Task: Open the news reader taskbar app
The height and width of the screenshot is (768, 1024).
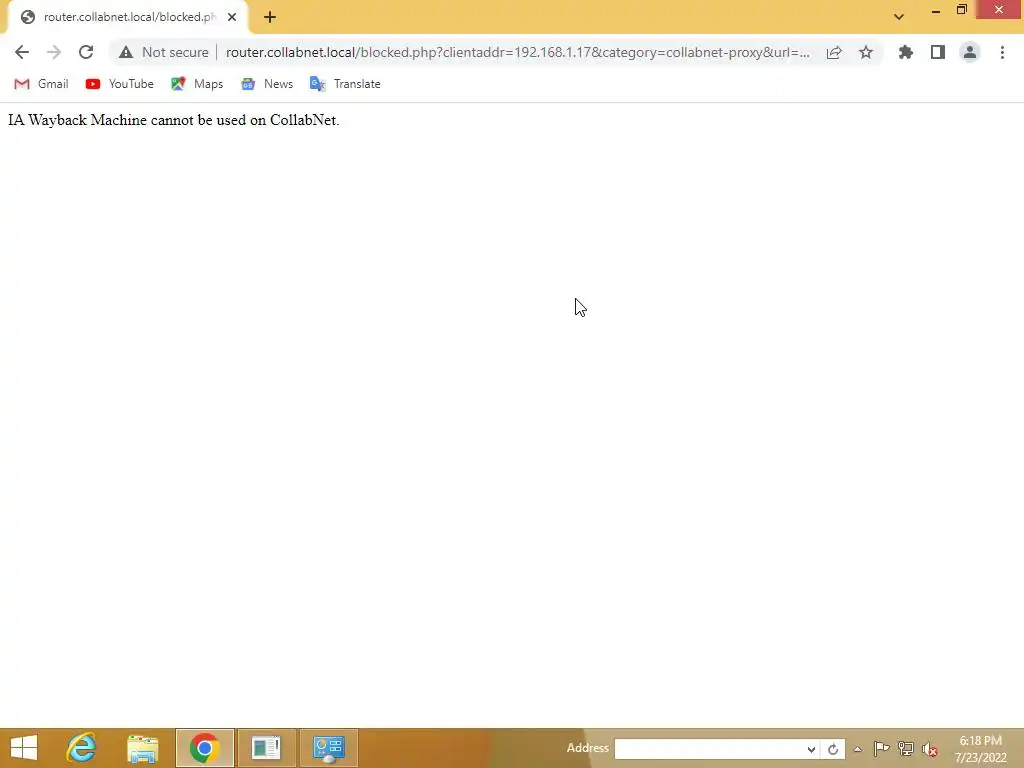Action: point(266,748)
